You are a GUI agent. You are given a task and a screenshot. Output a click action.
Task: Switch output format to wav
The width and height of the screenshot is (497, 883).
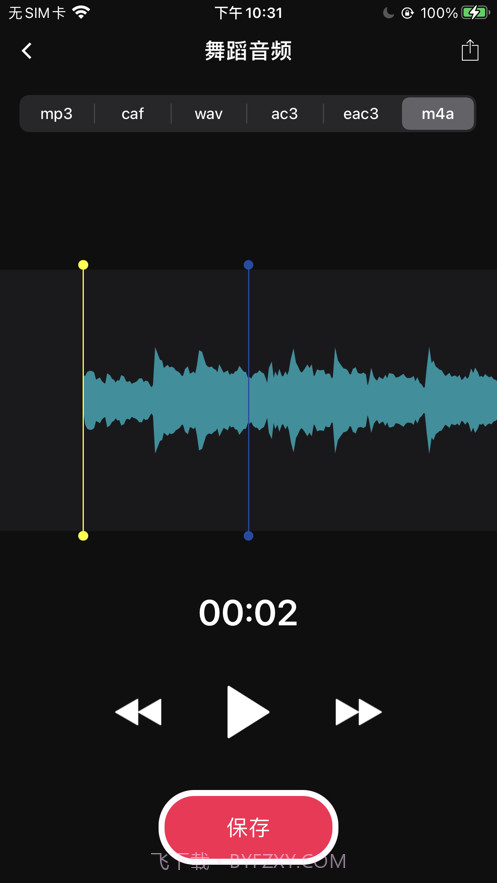[x=209, y=114]
